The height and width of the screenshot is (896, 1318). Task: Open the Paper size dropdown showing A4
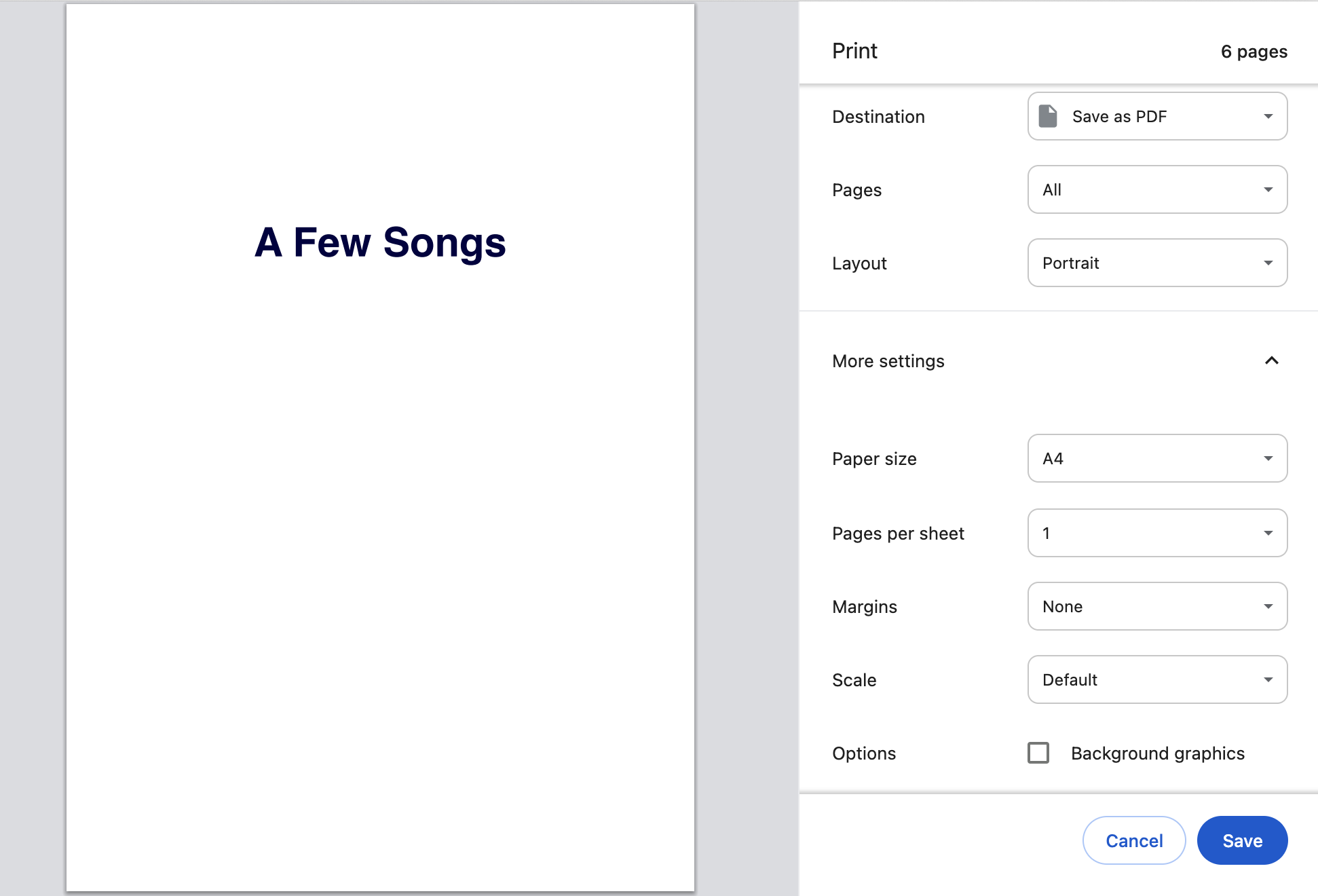click(x=1157, y=458)
